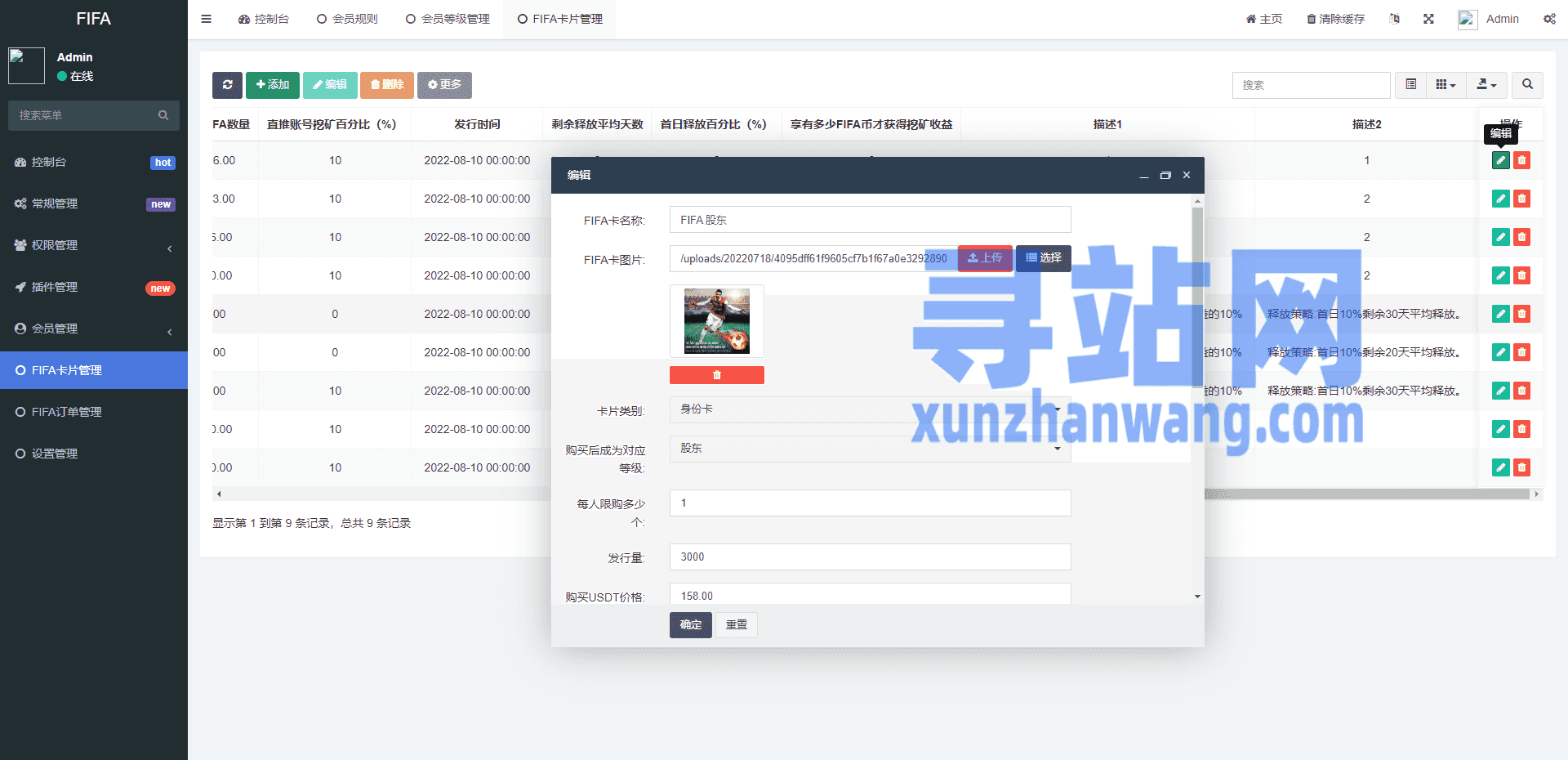Click the table scroll left arrow
1568x760 pixels.
(218, 494)
